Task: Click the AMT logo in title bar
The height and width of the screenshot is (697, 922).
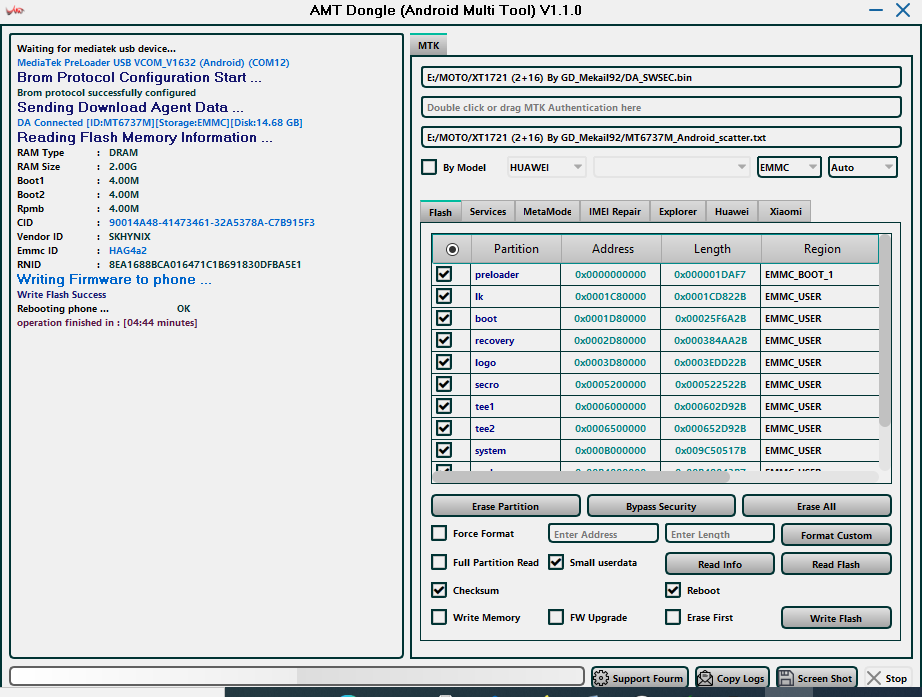Action: click(16, 10)
